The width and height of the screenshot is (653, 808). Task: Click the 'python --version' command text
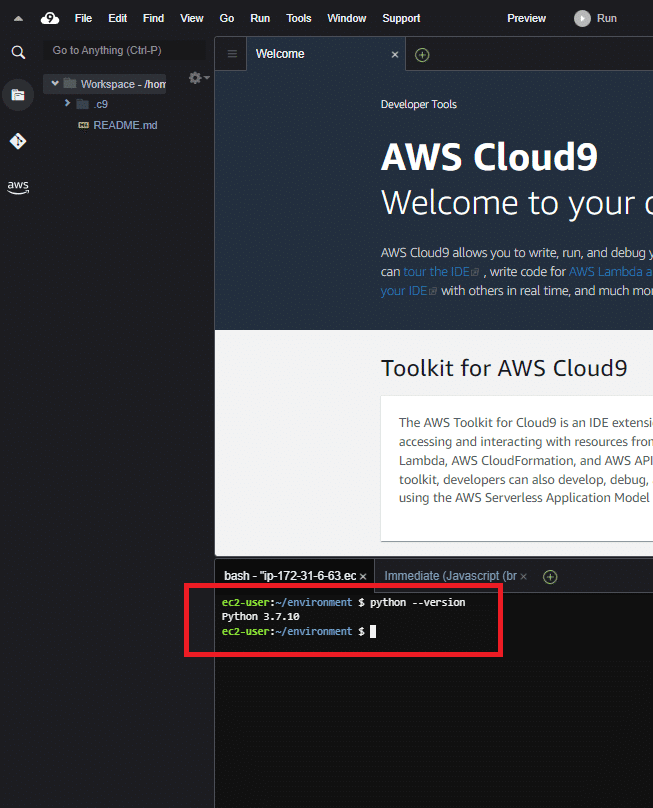(x=417, y=602)
